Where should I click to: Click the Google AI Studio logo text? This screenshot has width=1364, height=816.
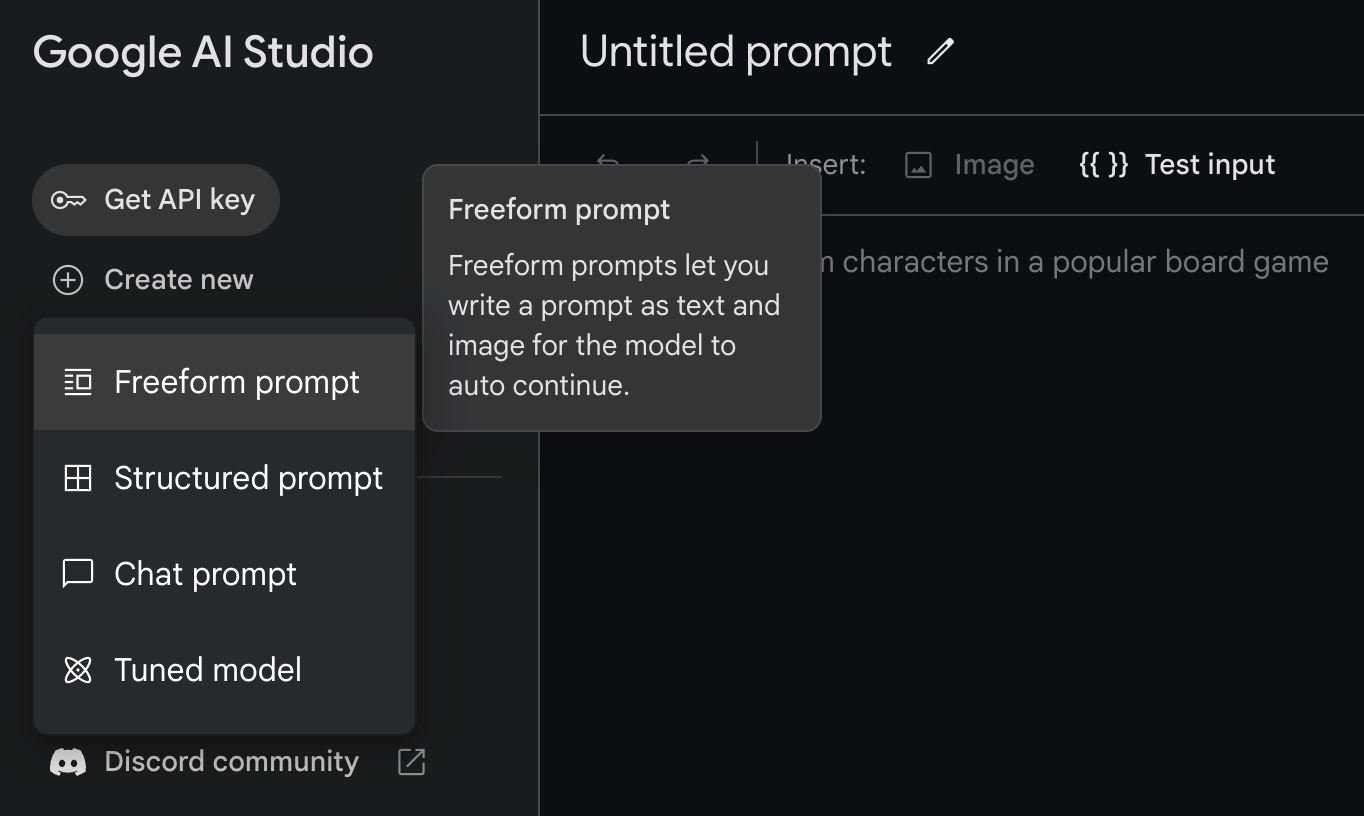point(203,52)
